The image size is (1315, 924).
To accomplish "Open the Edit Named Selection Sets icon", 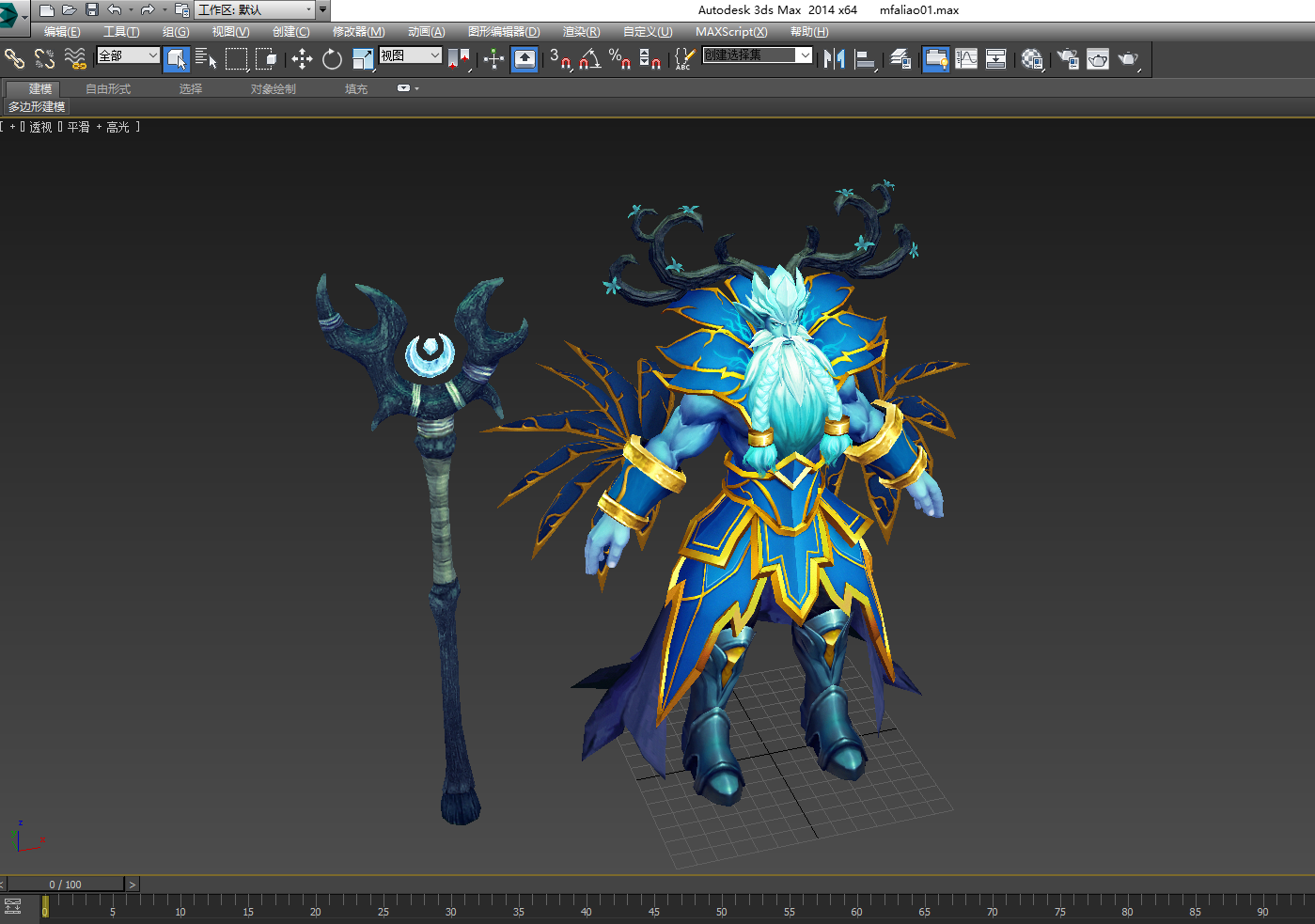I will pyautogui.click(x=684, y=59).
